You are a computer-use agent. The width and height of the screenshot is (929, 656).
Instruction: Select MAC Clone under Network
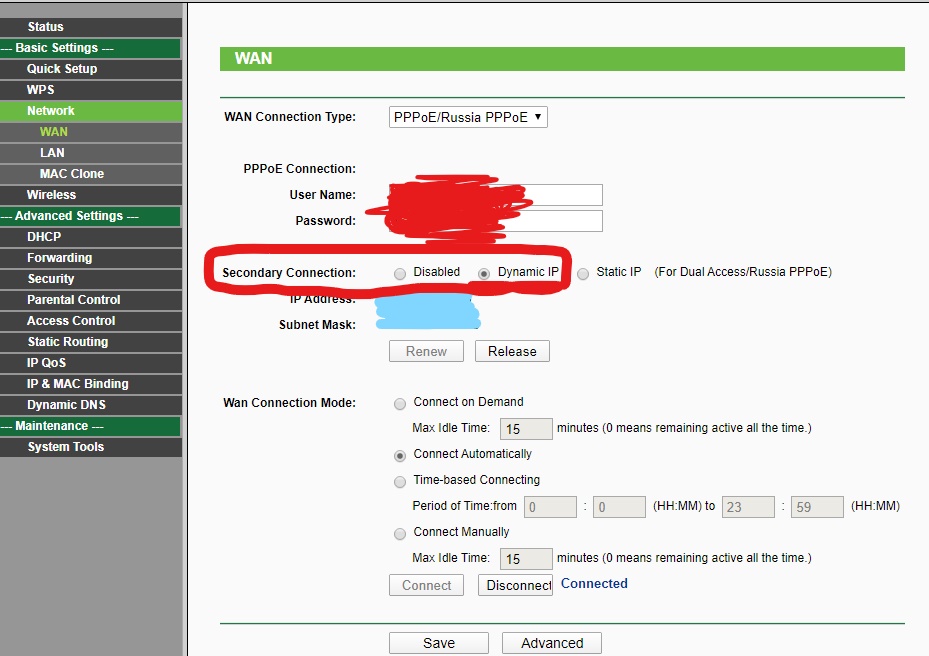pyautogui.click(x=71, y=174)
